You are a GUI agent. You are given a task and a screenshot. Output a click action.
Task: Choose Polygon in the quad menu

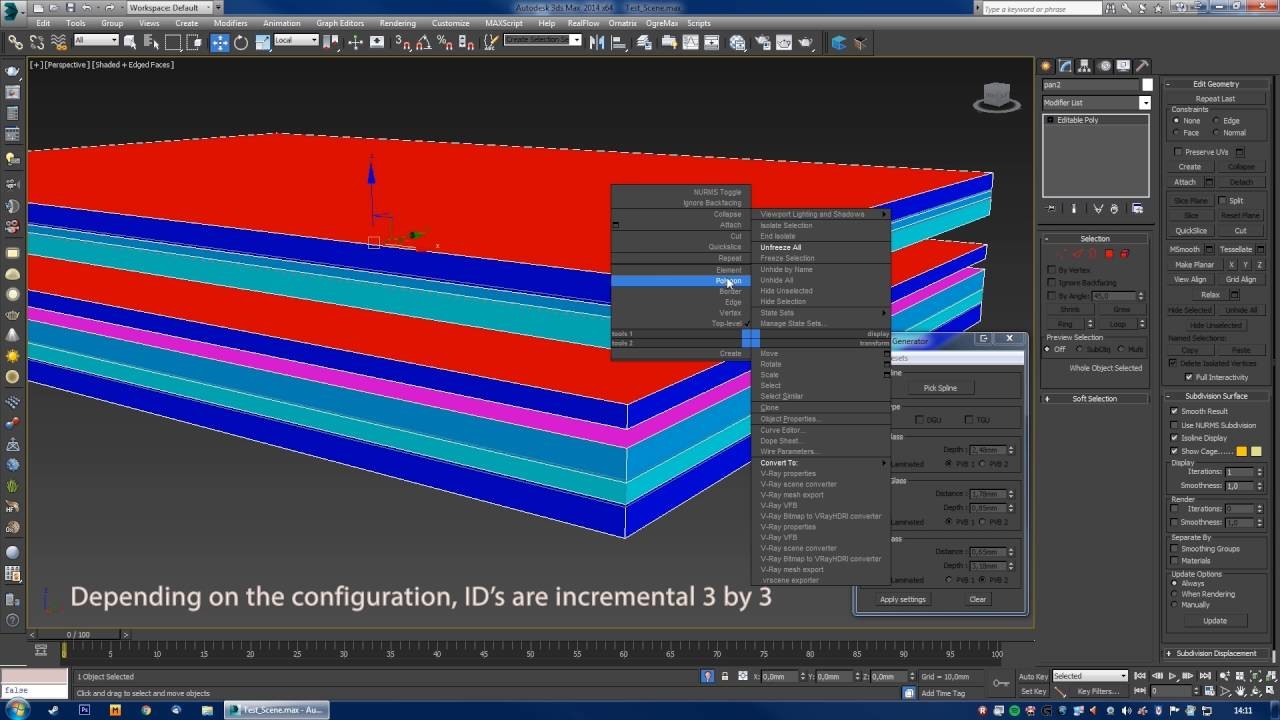[x=727, y=281]
